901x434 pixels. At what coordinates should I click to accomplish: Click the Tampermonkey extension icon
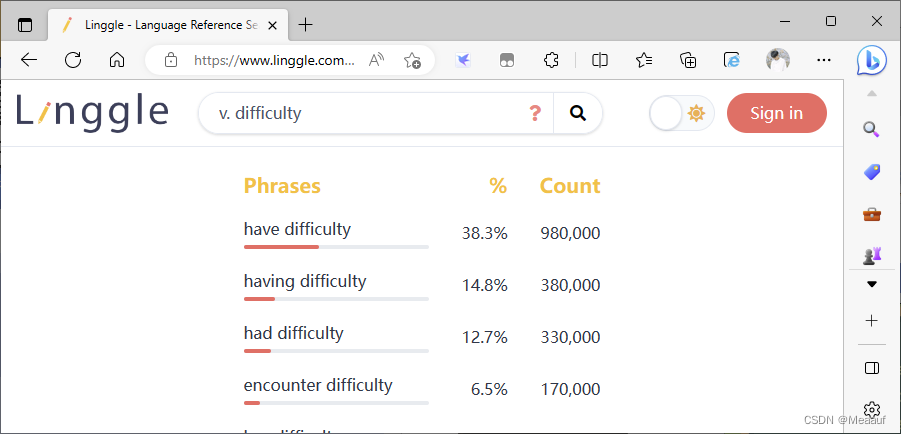(507, 60)
